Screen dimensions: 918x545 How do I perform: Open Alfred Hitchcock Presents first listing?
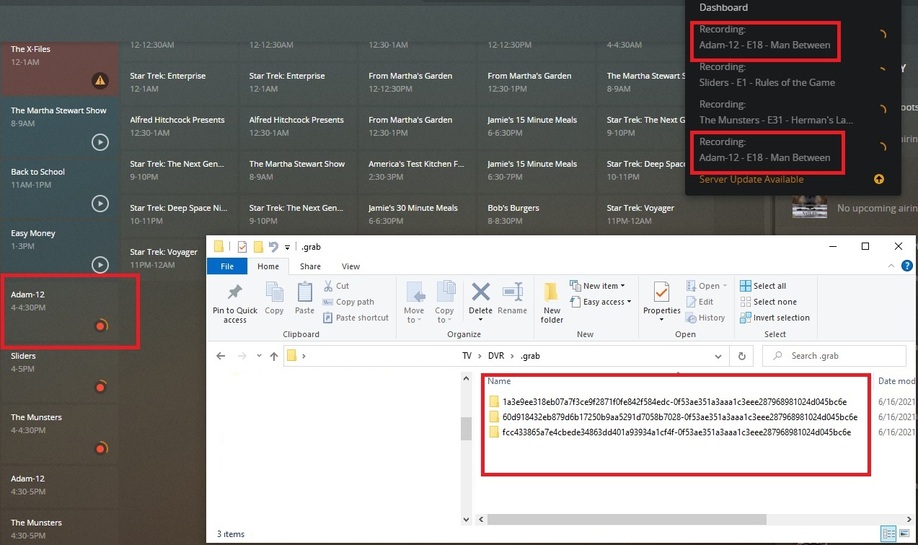180,126
